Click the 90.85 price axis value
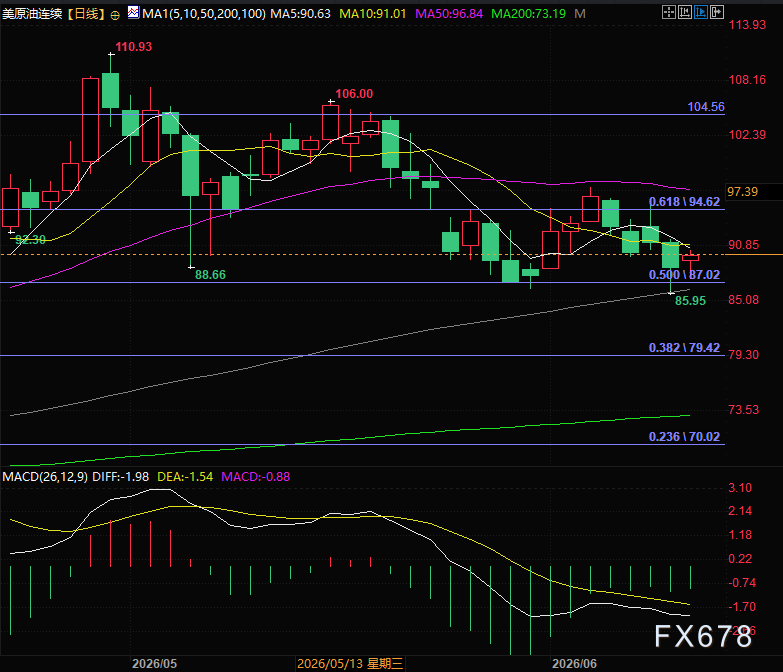 coord(744,245)
